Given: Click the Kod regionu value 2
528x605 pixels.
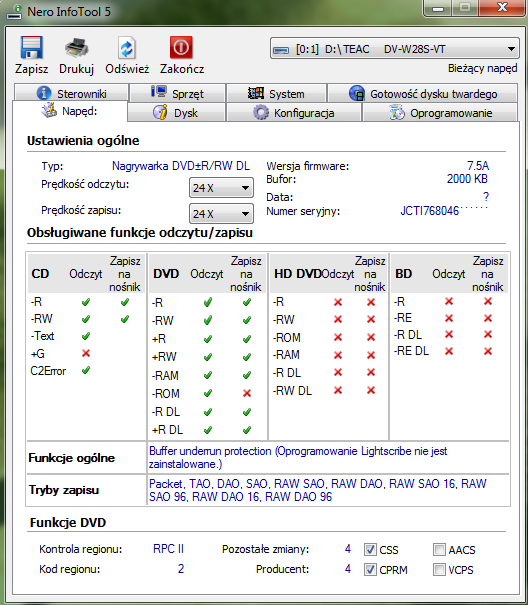Looking at the screenshot, I should pyautogui.click(x=181, y=569).
